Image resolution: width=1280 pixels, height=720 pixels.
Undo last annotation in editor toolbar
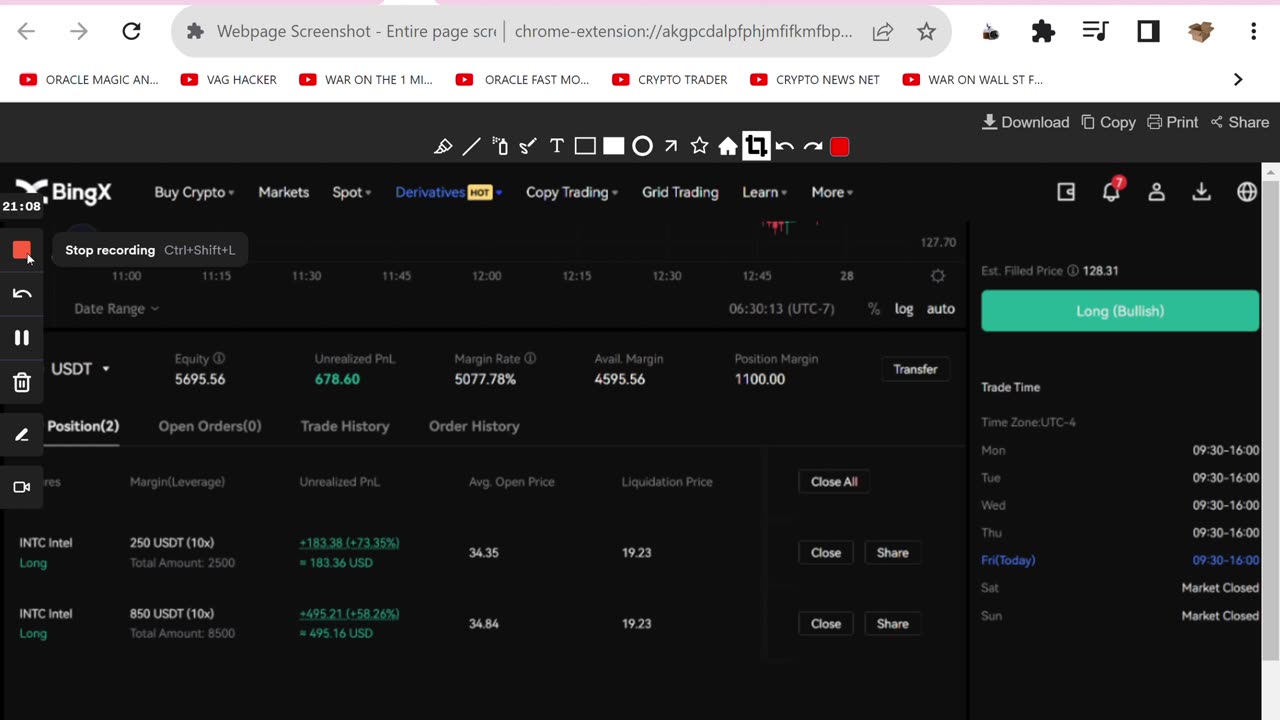(785, 147)
